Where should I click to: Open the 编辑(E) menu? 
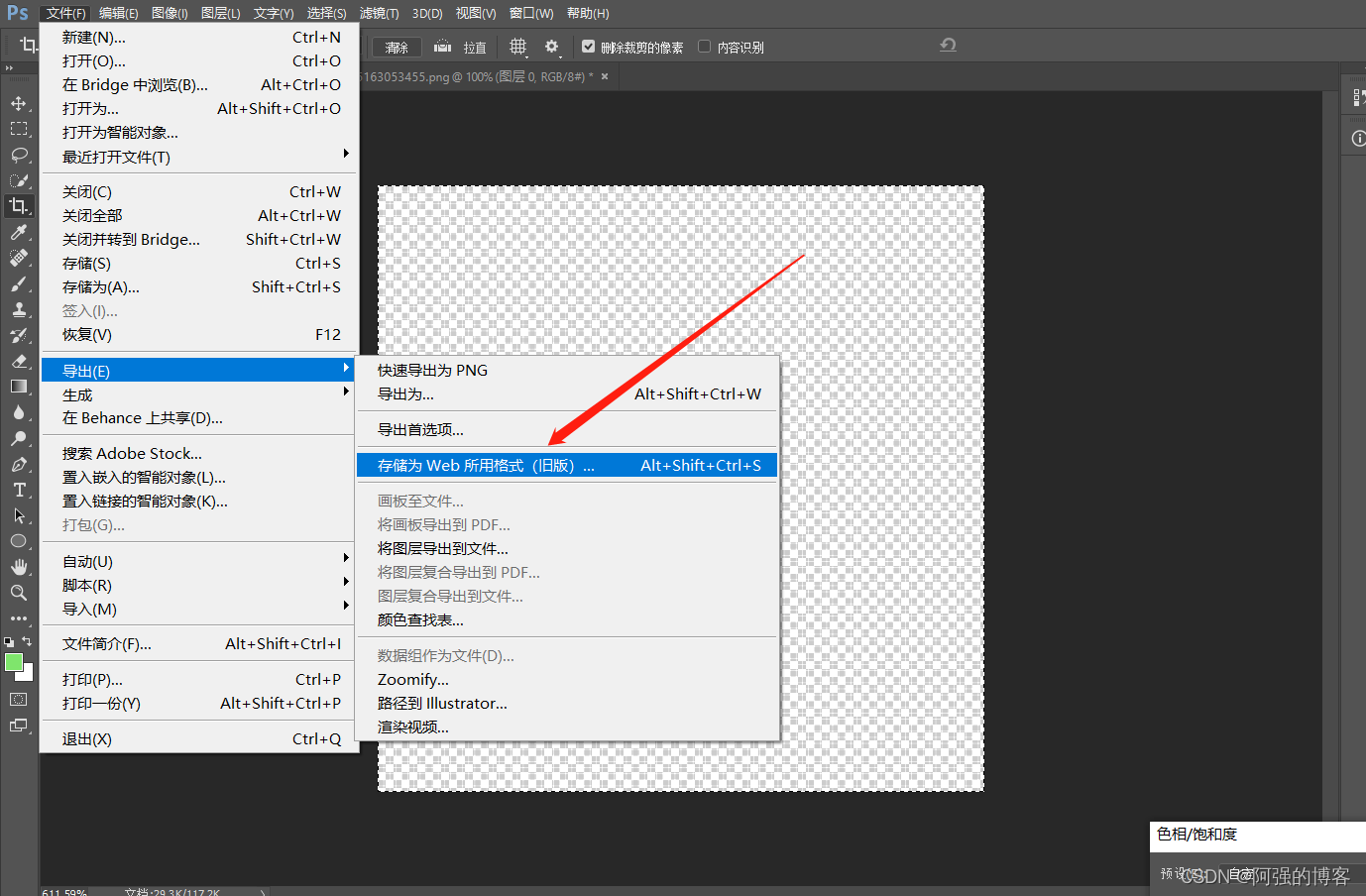pos(118,13)
